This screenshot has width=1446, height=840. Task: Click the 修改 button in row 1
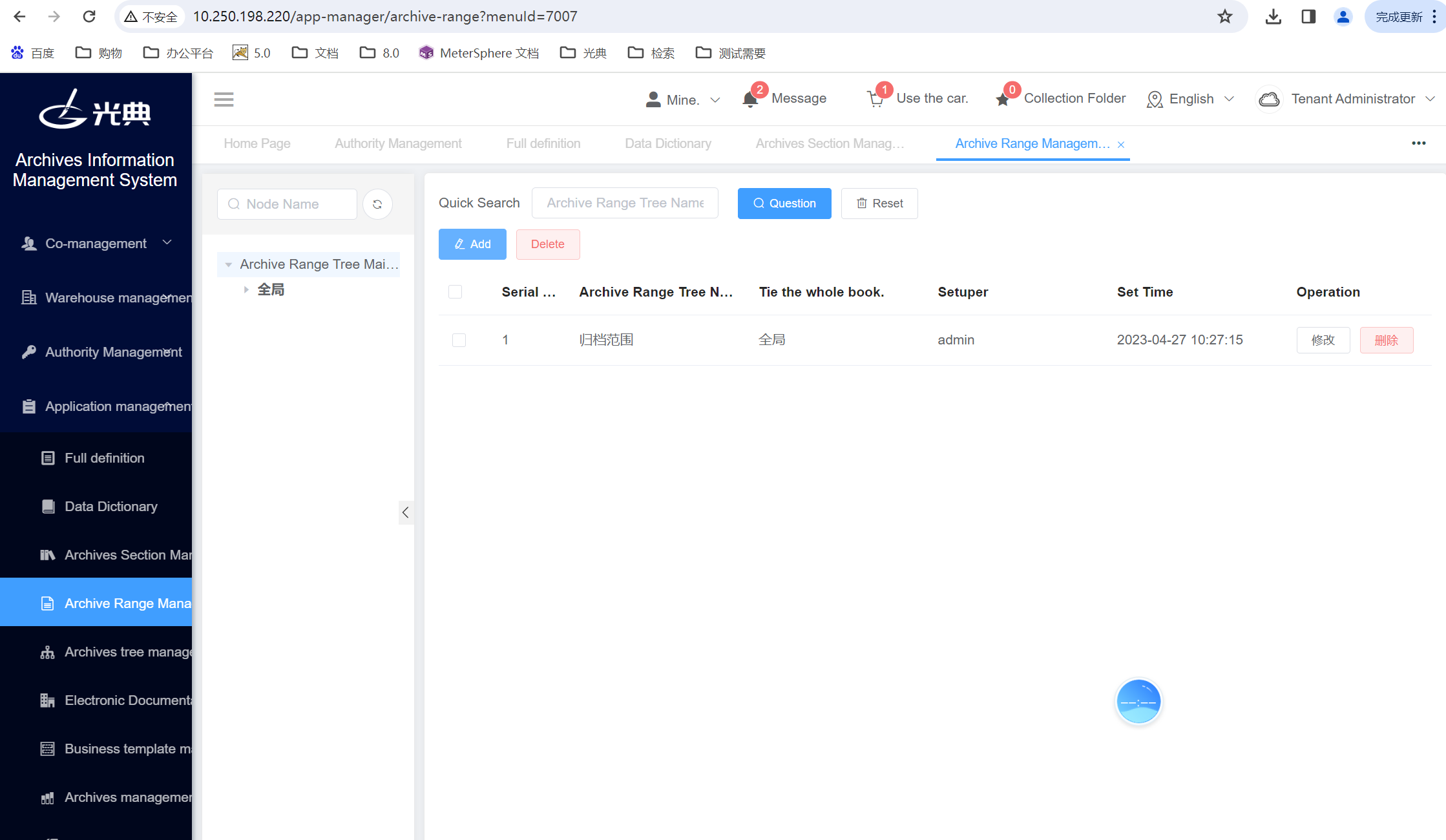point(1323,341)
